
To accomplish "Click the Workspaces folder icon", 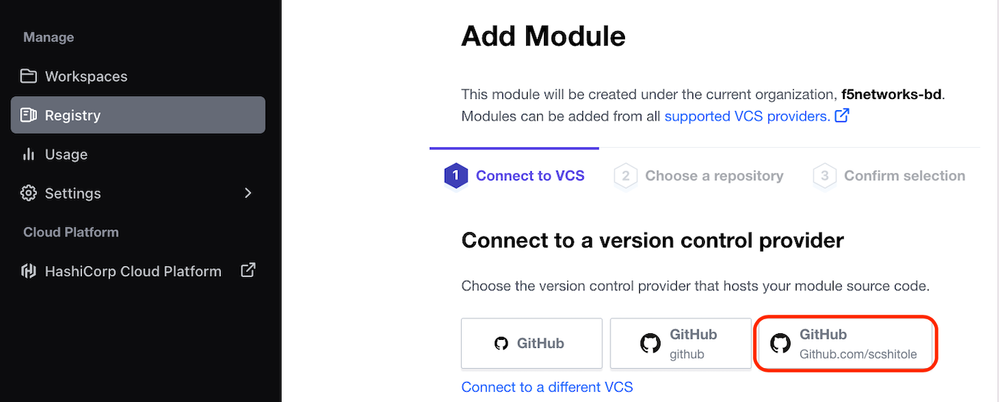I will (28, 77).
